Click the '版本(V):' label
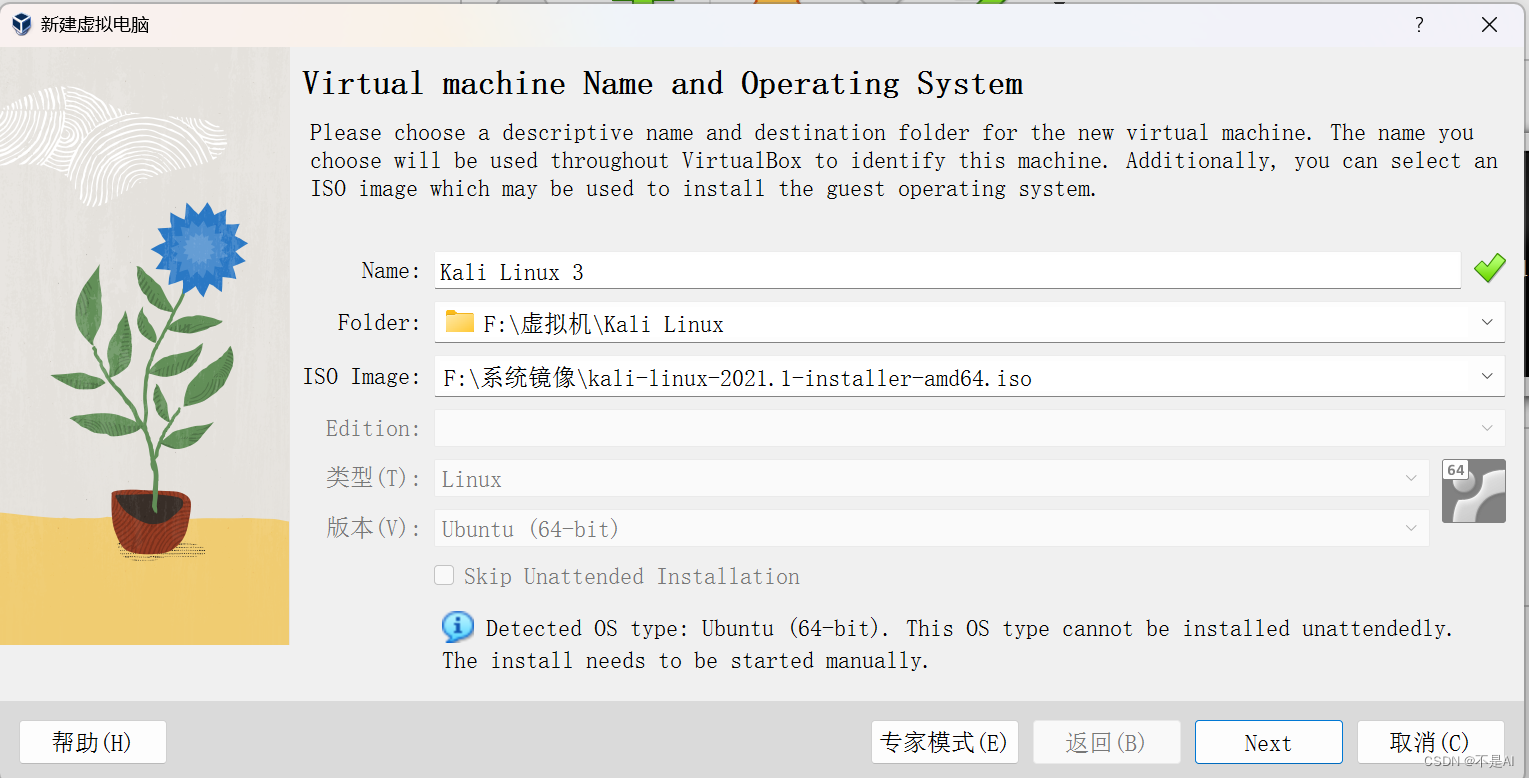Viewport: 1529px width, 778px height. [x=373, y=528]
